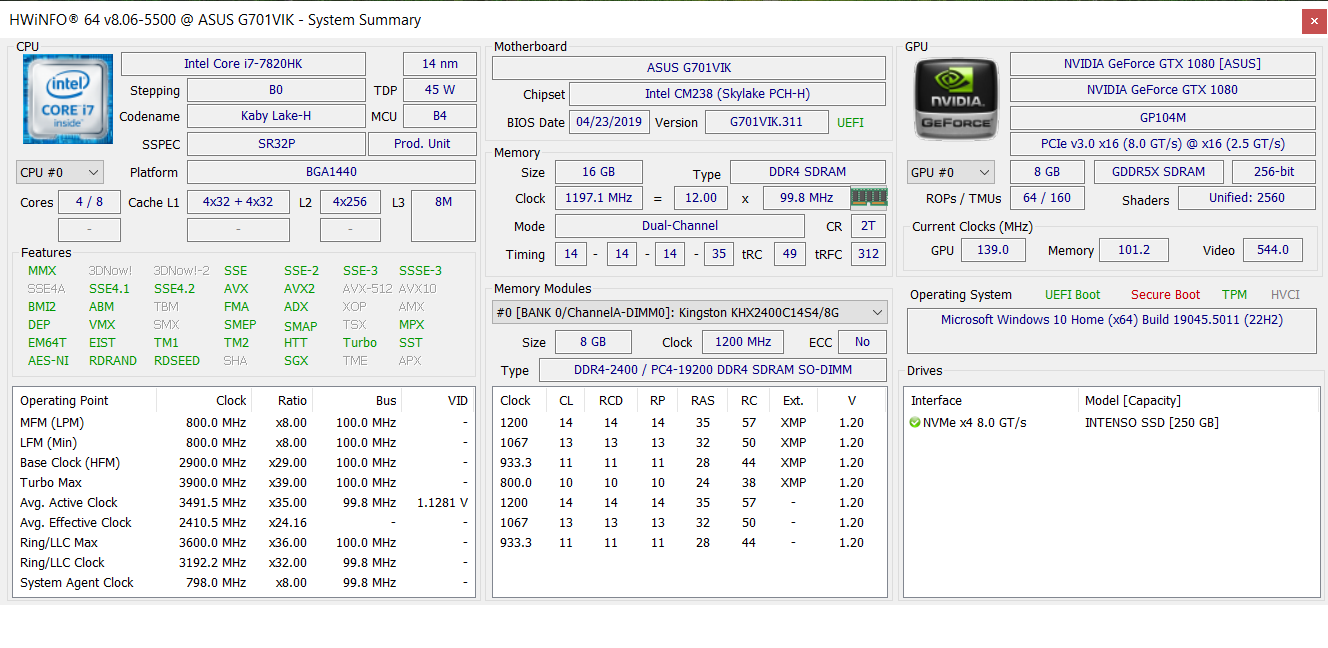Click the module size 8 GB field
The height and width of the screenshot is (648, 1328).
[593, 342]
